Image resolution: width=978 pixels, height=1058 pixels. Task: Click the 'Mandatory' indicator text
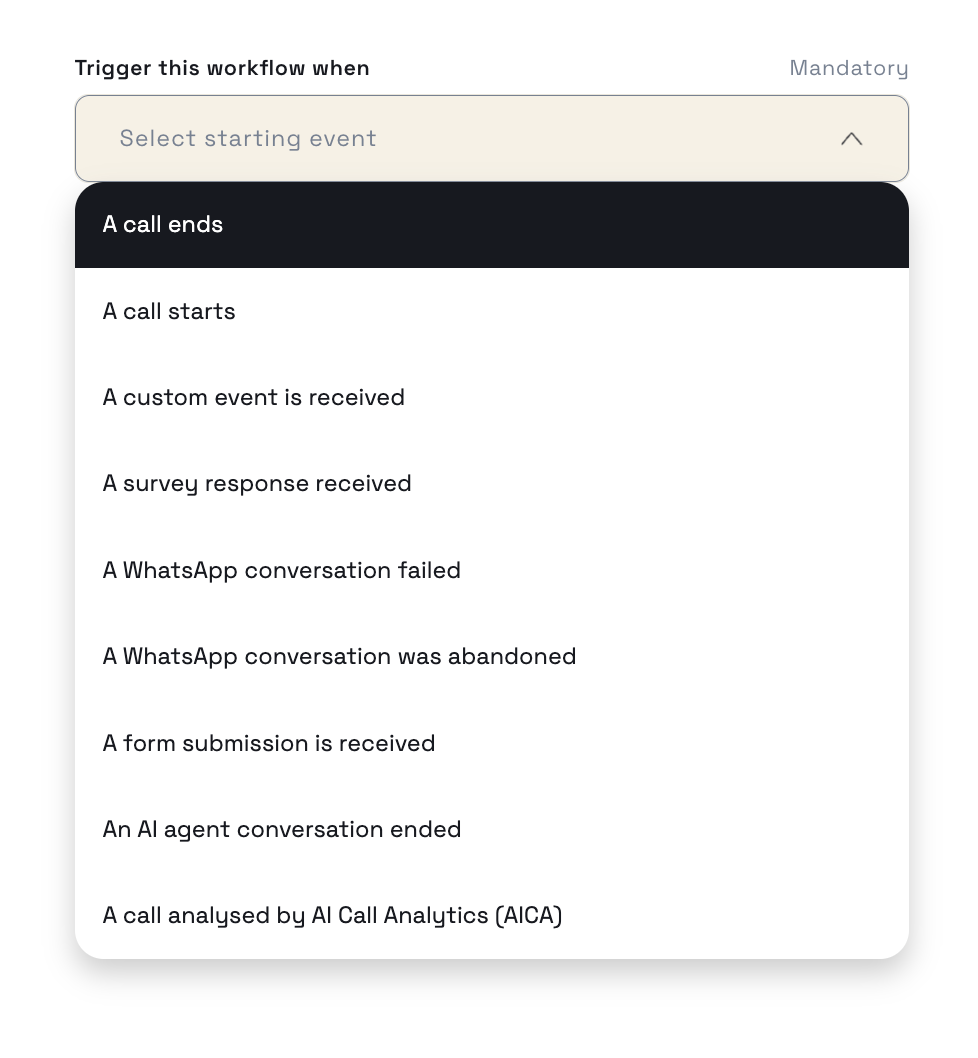(x=849, y=68)
